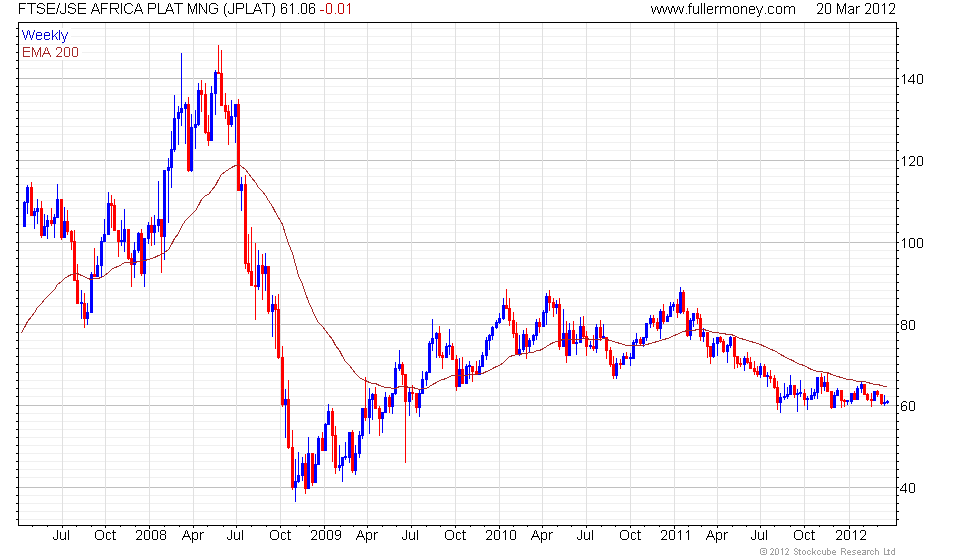Click the red 'EMA 200' legend label

click(51, 52)
